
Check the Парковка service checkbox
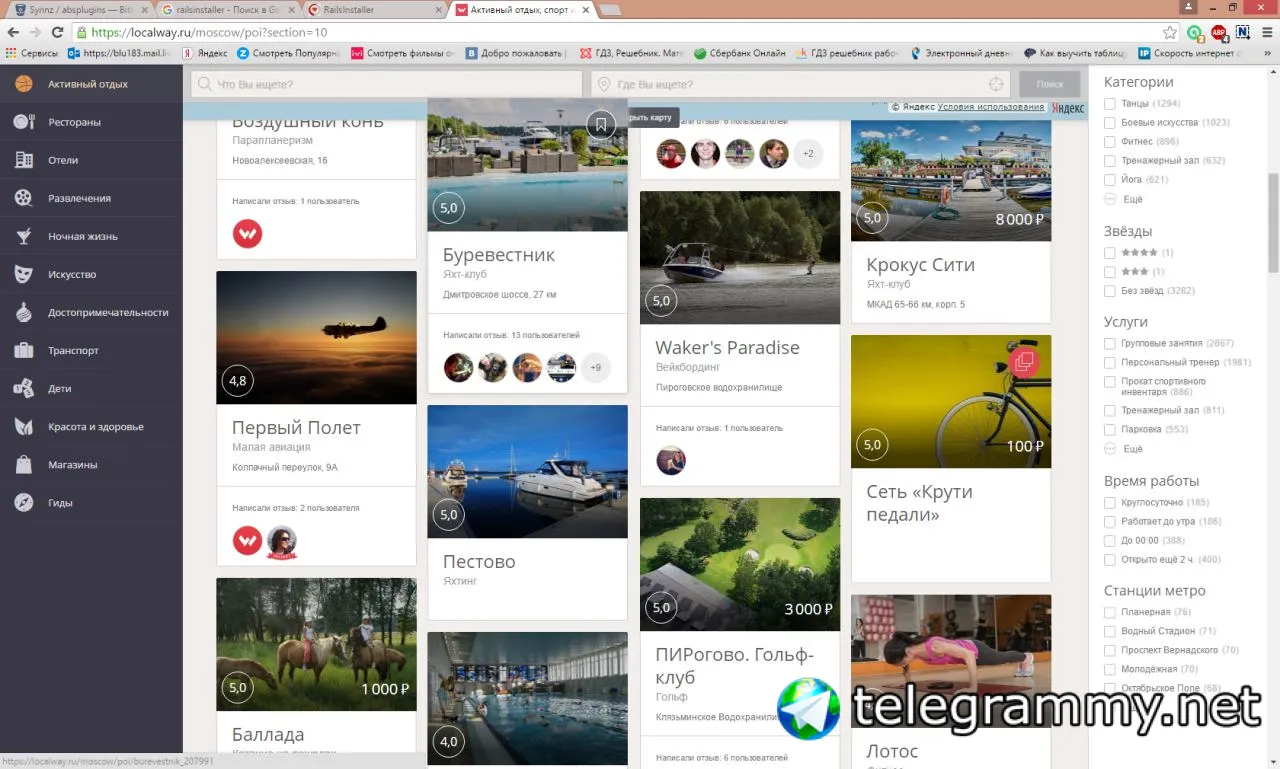pyautogui.click(x=1110, y=430)
